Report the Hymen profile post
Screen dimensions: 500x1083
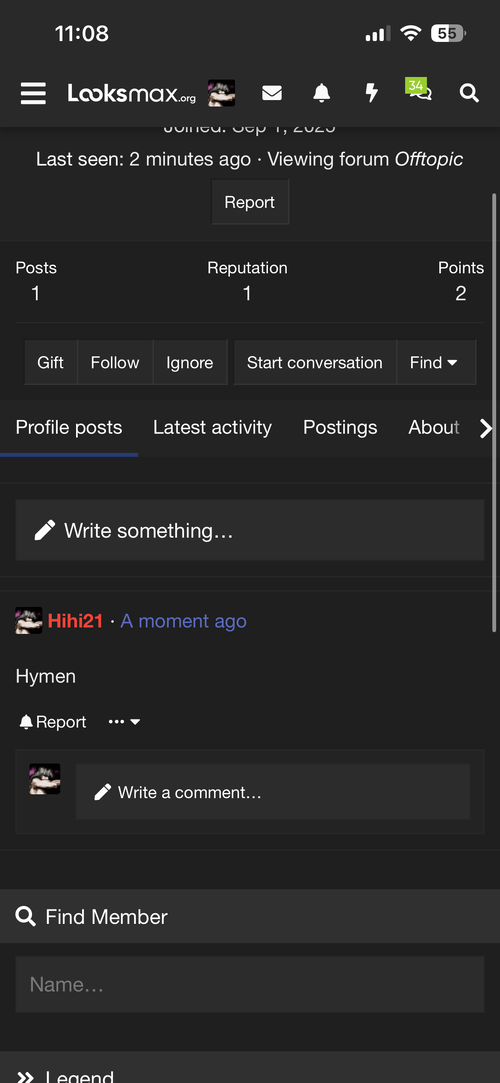(x=52, y=722)
